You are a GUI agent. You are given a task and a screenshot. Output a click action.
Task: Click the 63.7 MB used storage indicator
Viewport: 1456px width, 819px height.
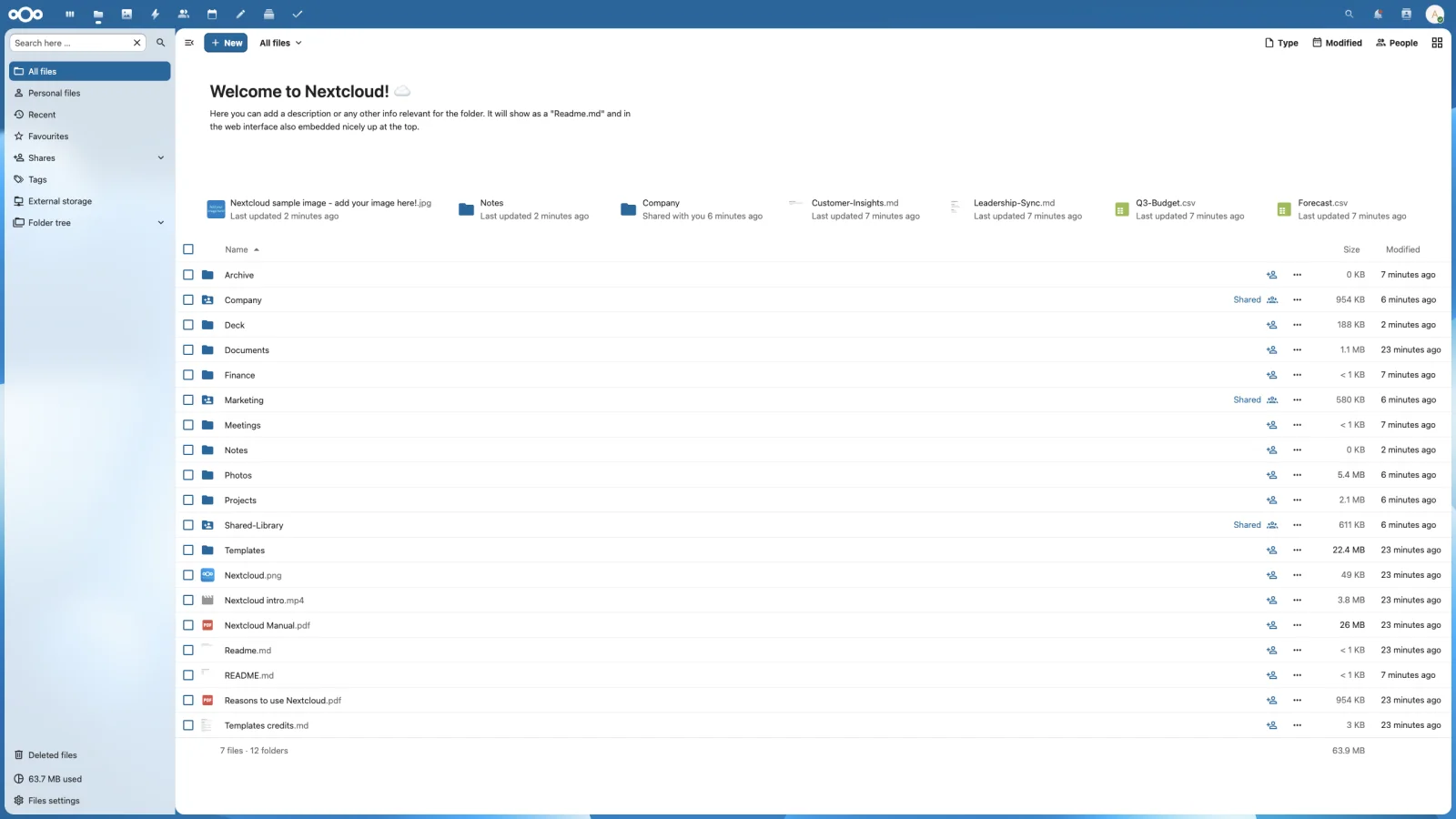coord(90,779)
